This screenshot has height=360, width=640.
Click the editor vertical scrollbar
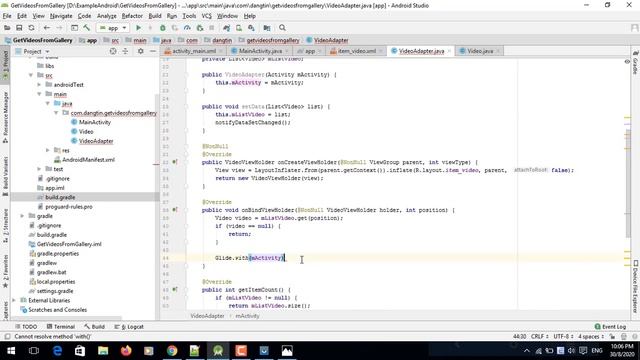(628, 184)
